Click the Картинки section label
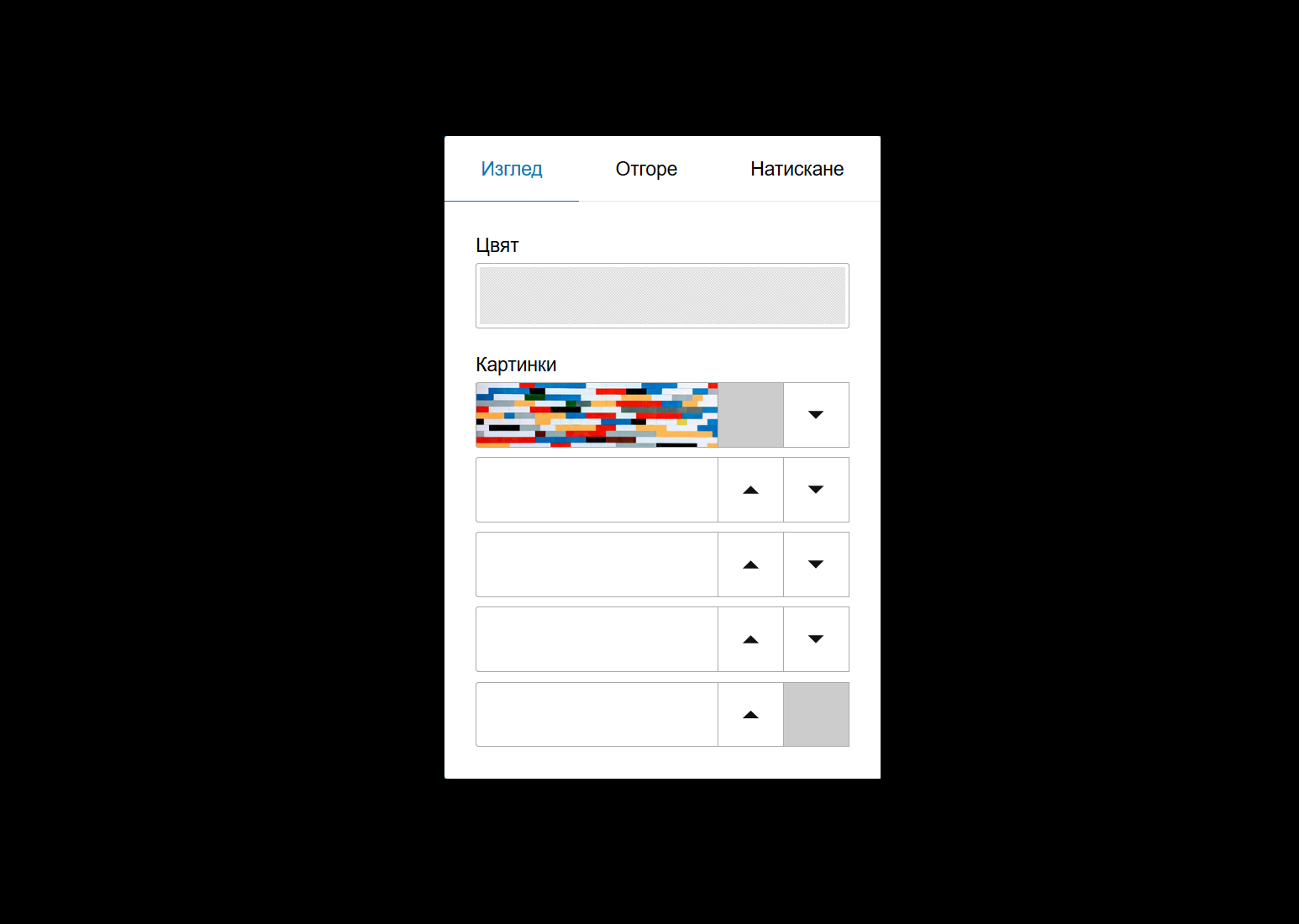The height and width of the screenshot is (924, 1299). point(516,365)
